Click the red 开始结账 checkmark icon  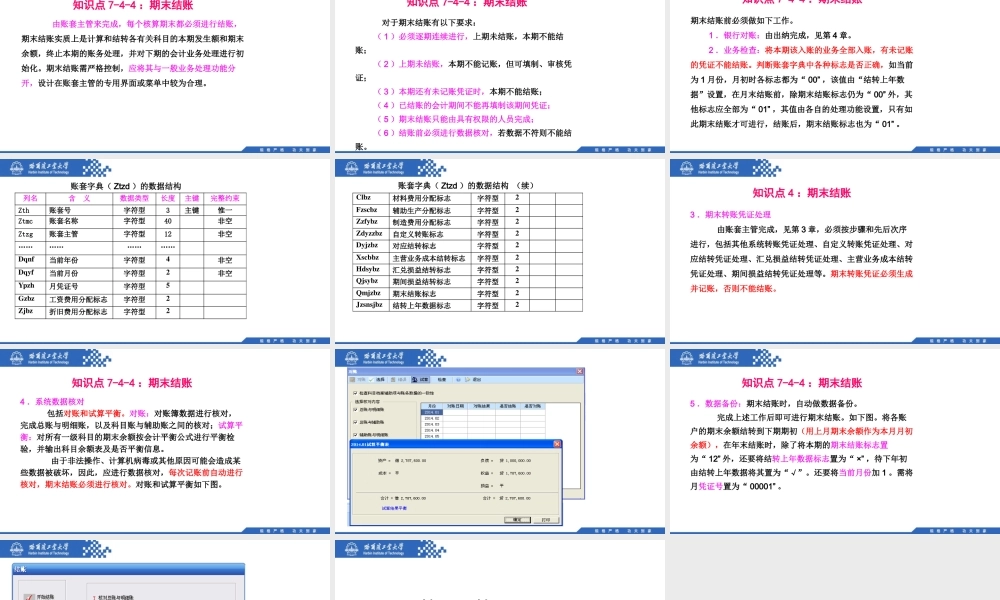click(28, 596)
